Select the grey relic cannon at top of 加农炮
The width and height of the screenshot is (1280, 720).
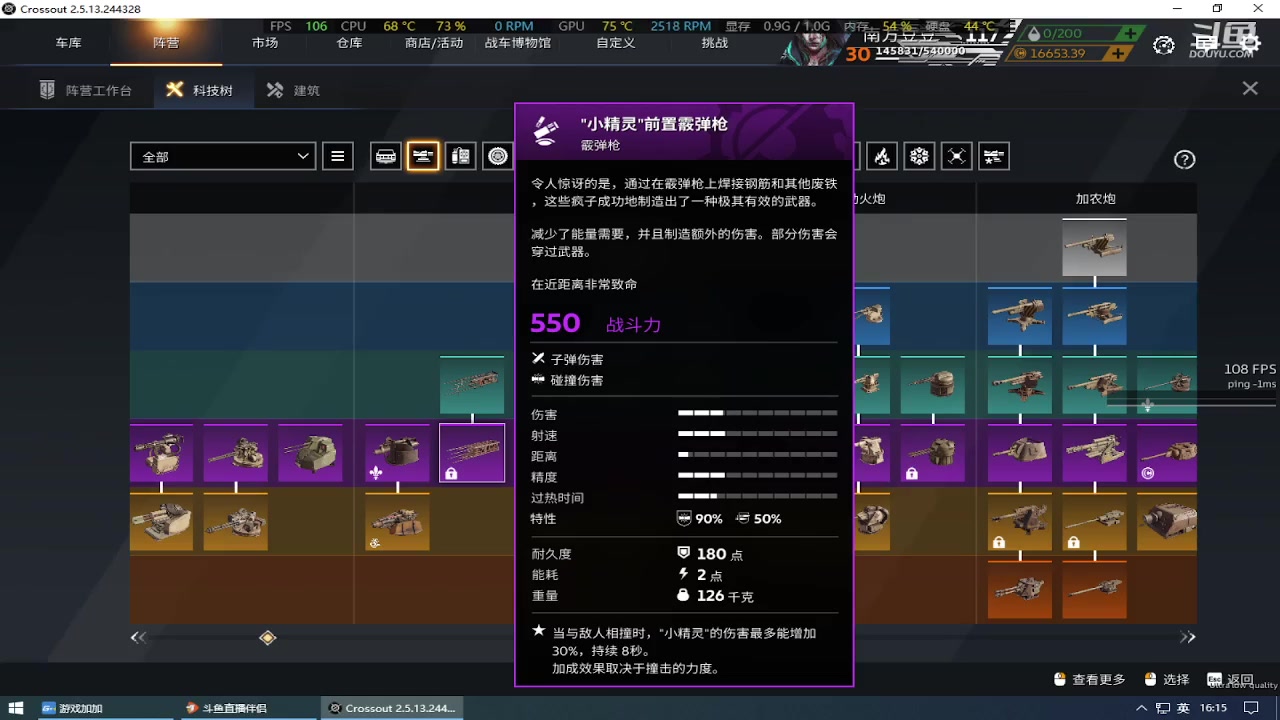pyautogui.click(x=1095, y=248)
